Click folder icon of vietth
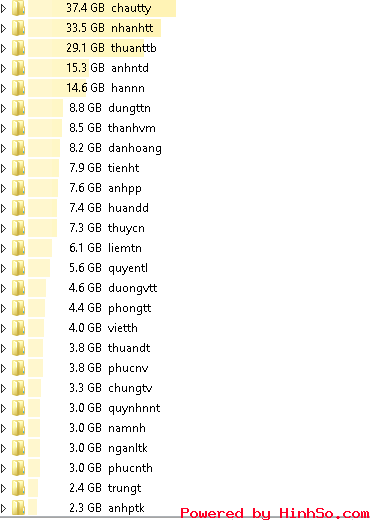This screenshot has height=520, width=370. [x=18, y=328]
